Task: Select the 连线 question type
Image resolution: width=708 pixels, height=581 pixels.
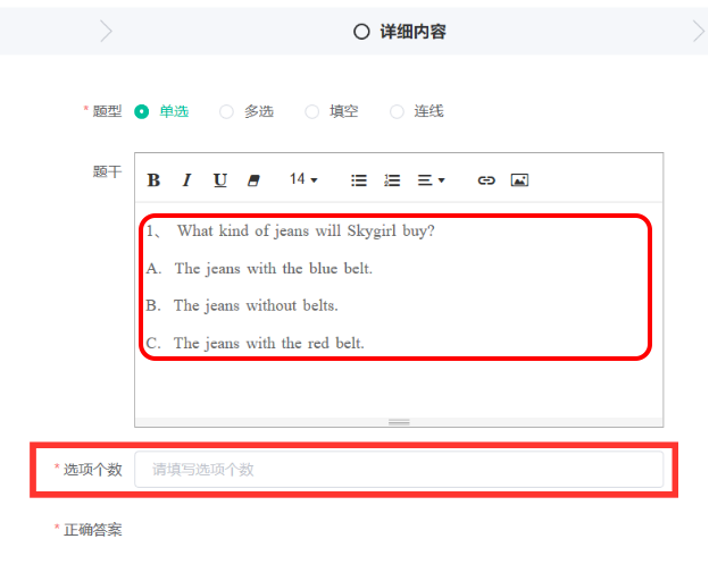Action: pos(417,112)
